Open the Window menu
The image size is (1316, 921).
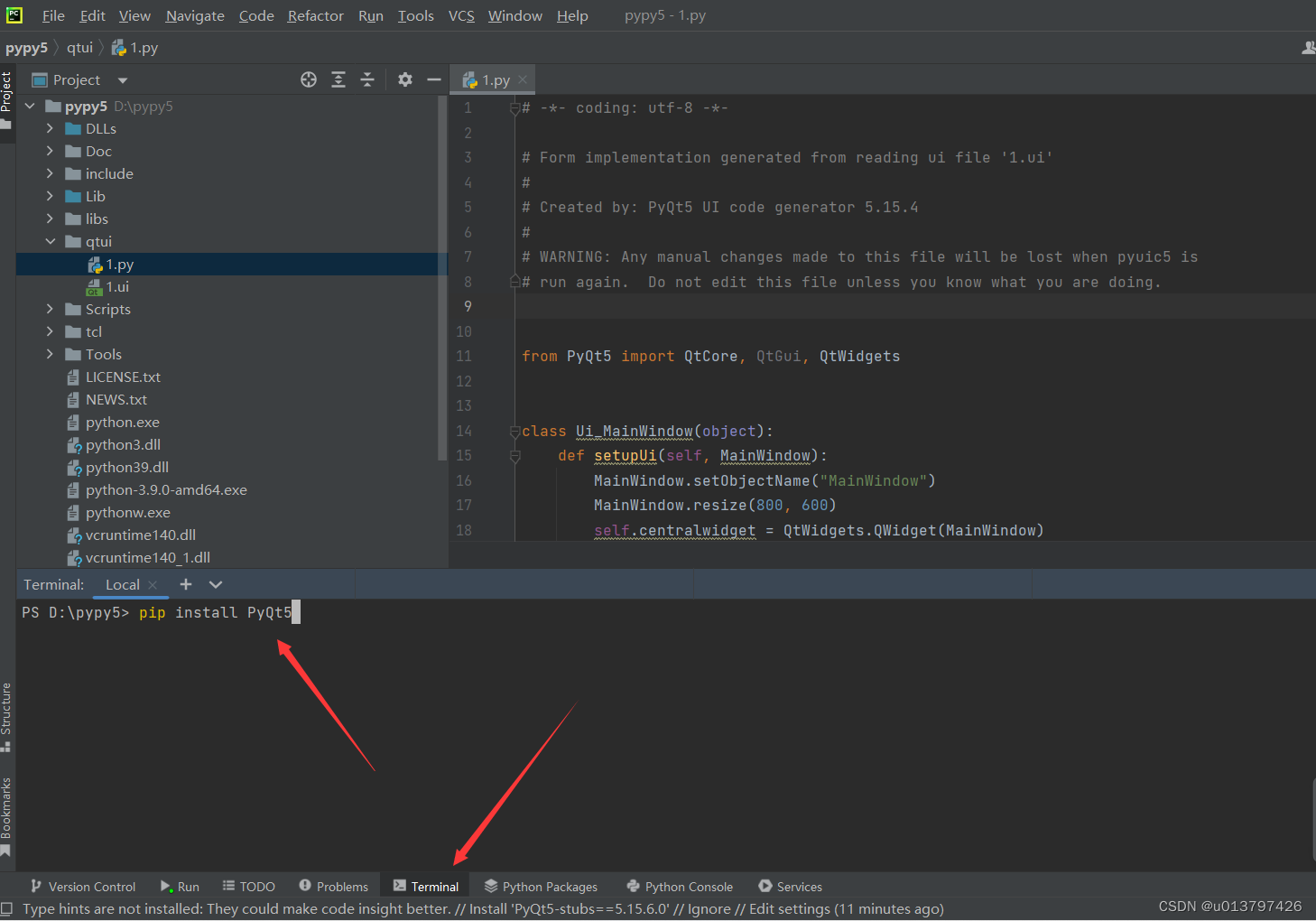pyautogui.click(x=515, y=15)
